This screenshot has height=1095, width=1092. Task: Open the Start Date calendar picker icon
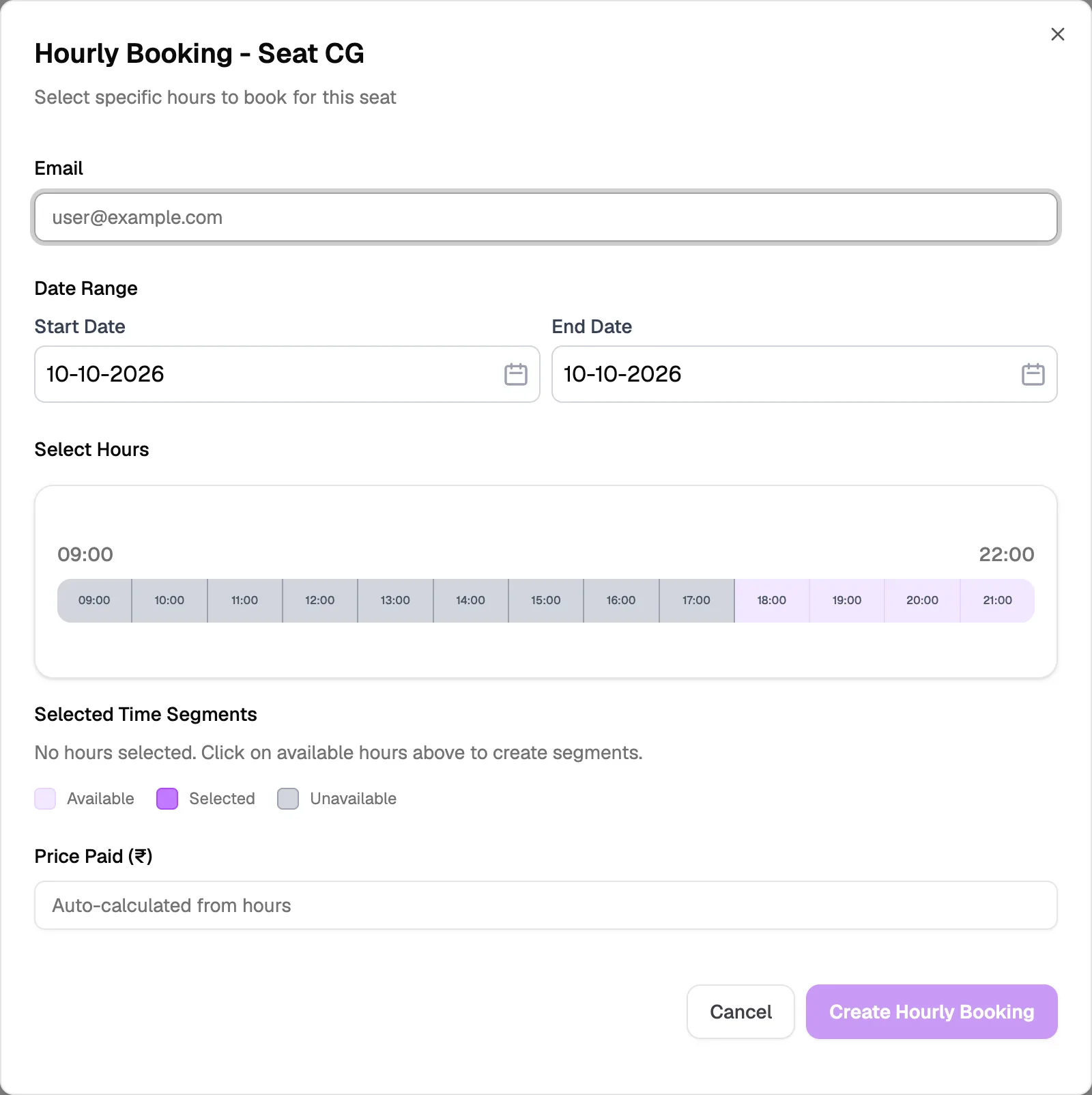(x=515, y=374)
